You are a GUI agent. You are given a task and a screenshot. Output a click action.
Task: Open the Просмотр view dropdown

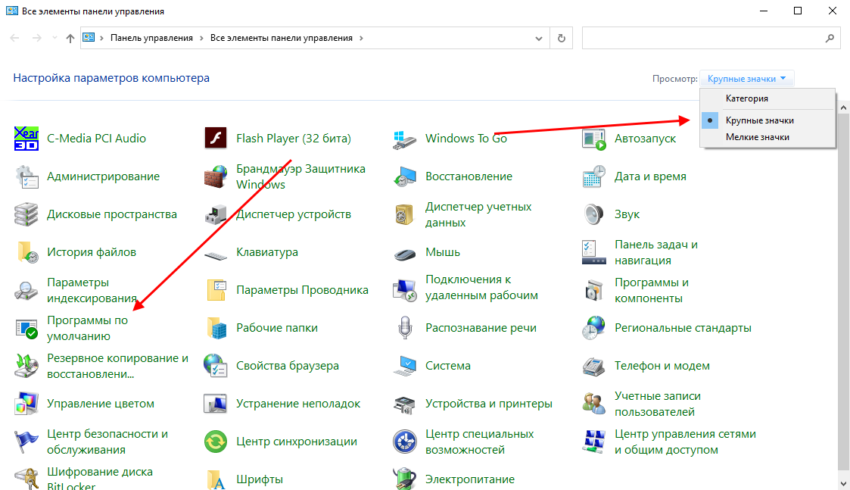pyautogui.click(x=747, y=78)
